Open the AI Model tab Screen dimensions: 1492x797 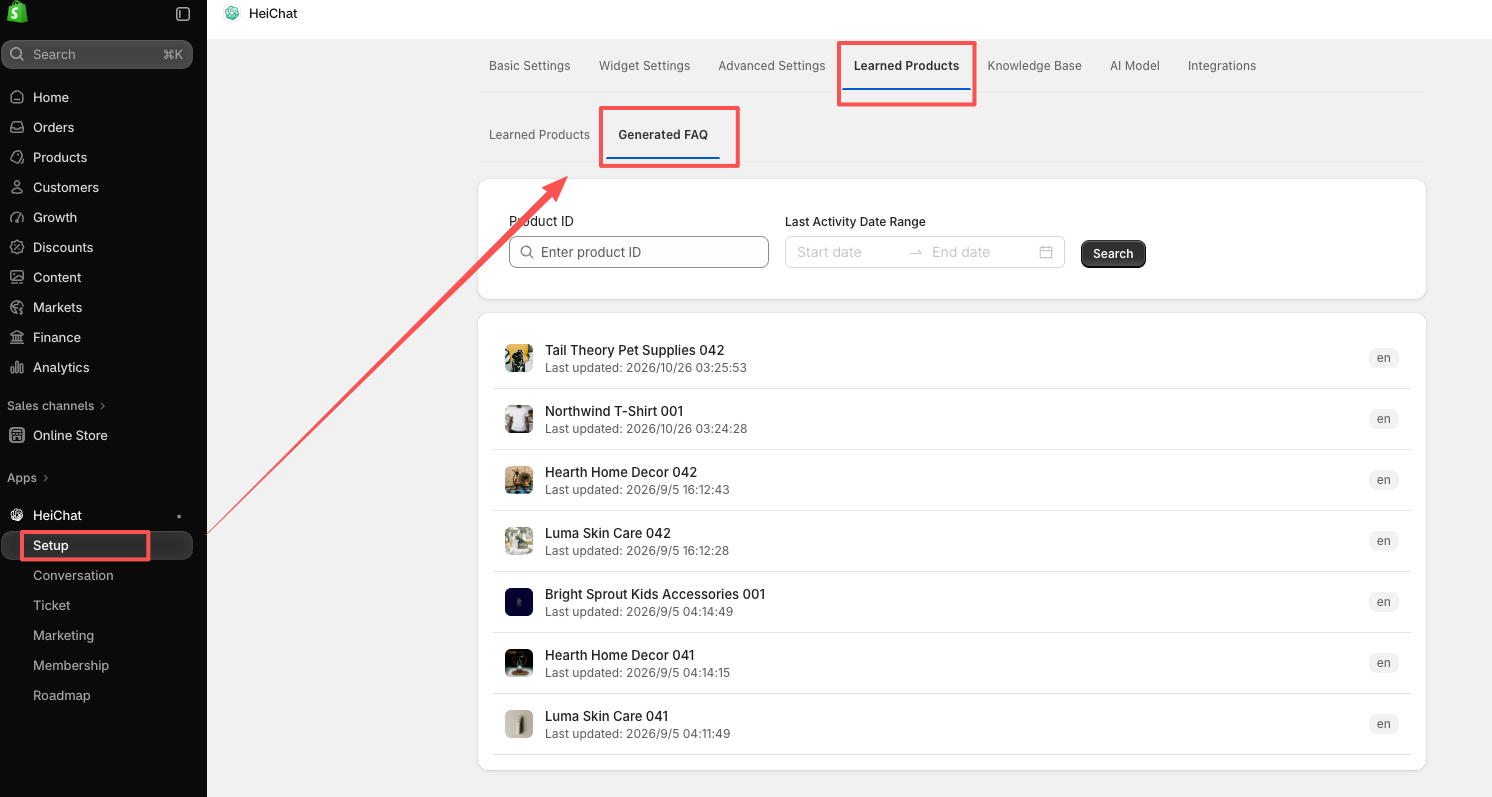(x=1134, y=66)
